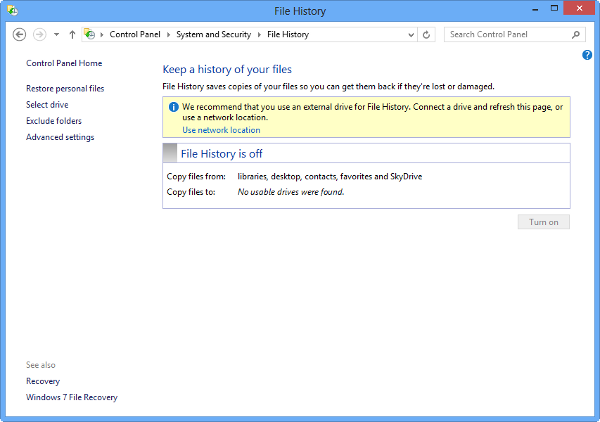Click the Back navigation arrow
This screenshot has width=600, height=422.
[19, 34]
